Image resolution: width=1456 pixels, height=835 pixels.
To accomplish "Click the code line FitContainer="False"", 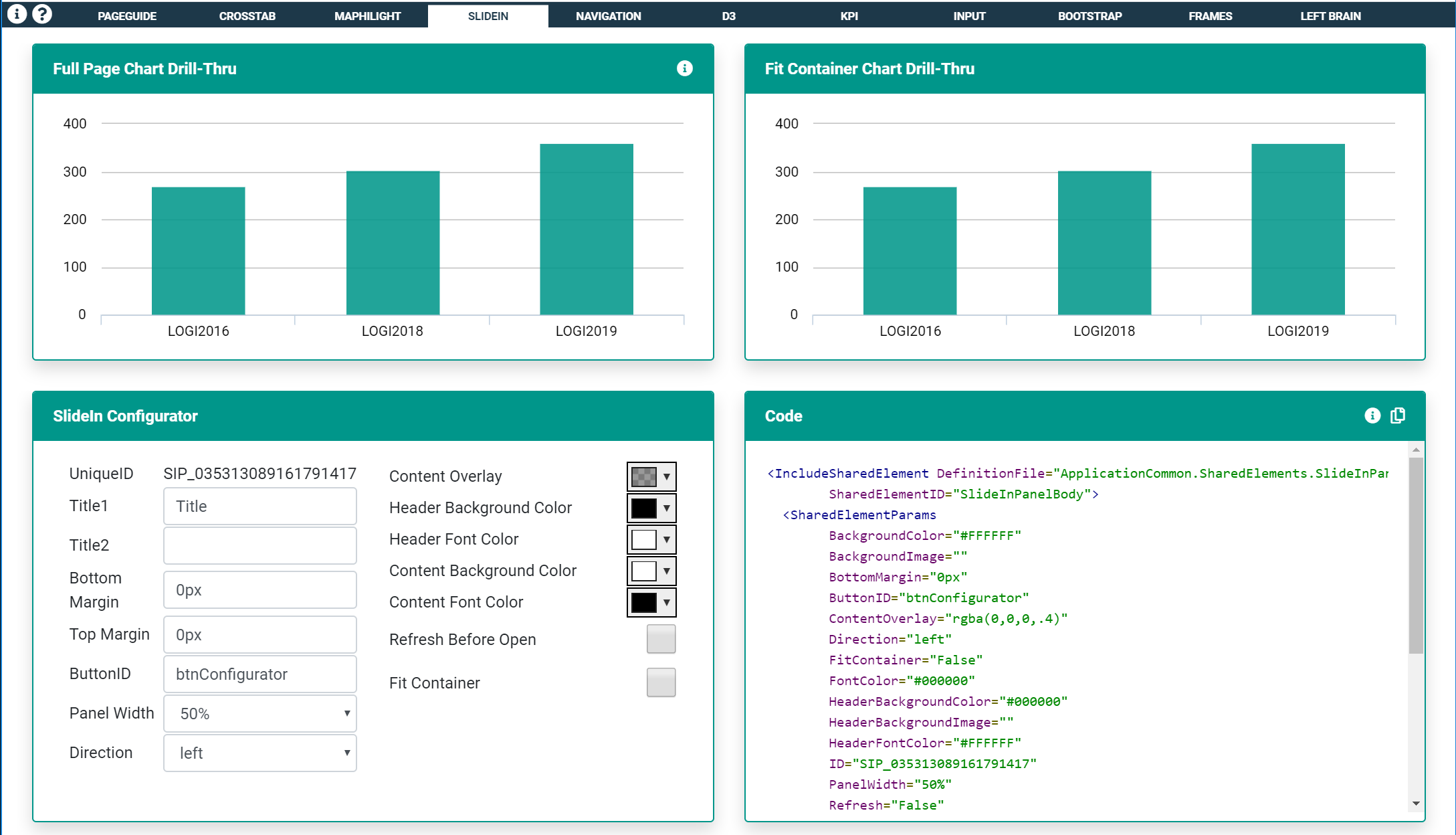I will 906,660.
